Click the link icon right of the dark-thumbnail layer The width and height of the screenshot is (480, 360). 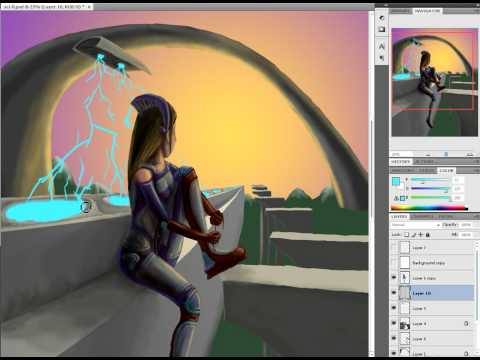pos(466,323)
